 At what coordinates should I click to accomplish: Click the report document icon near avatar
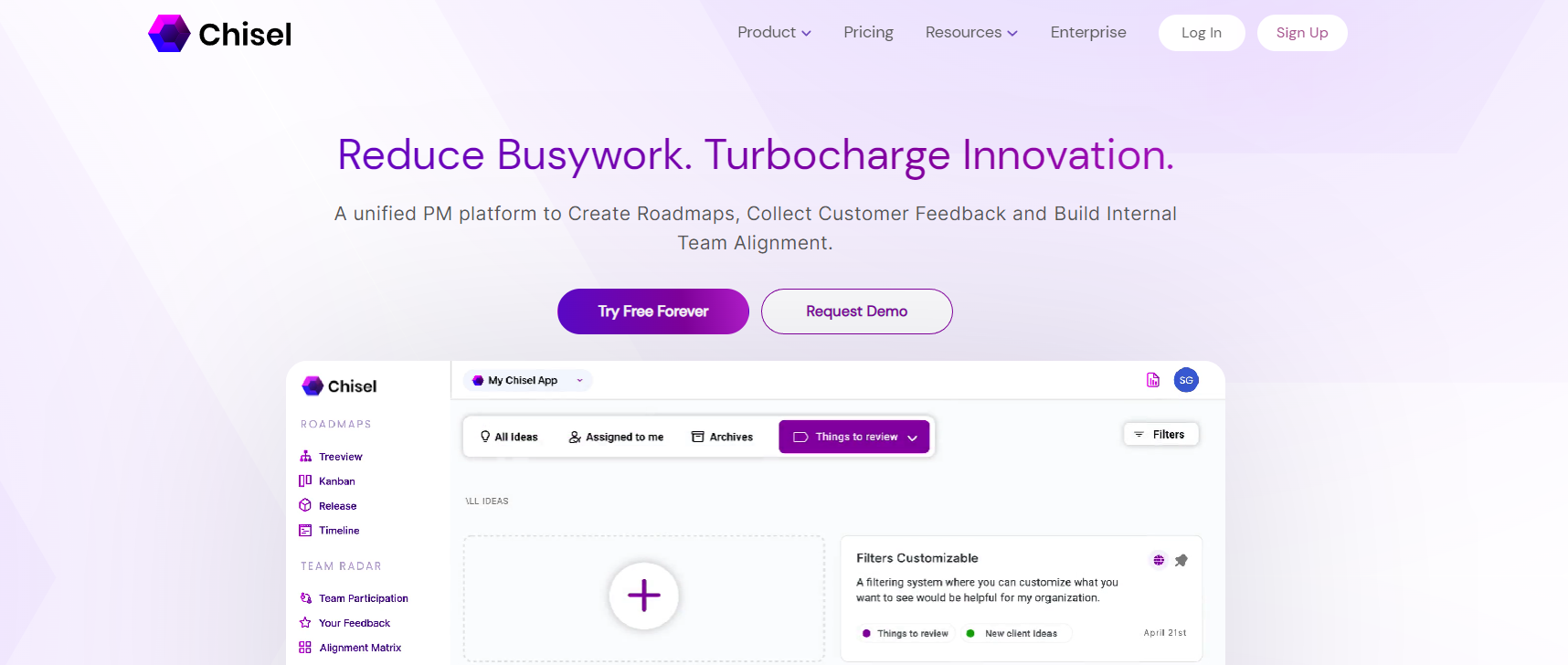[1153, 380]
